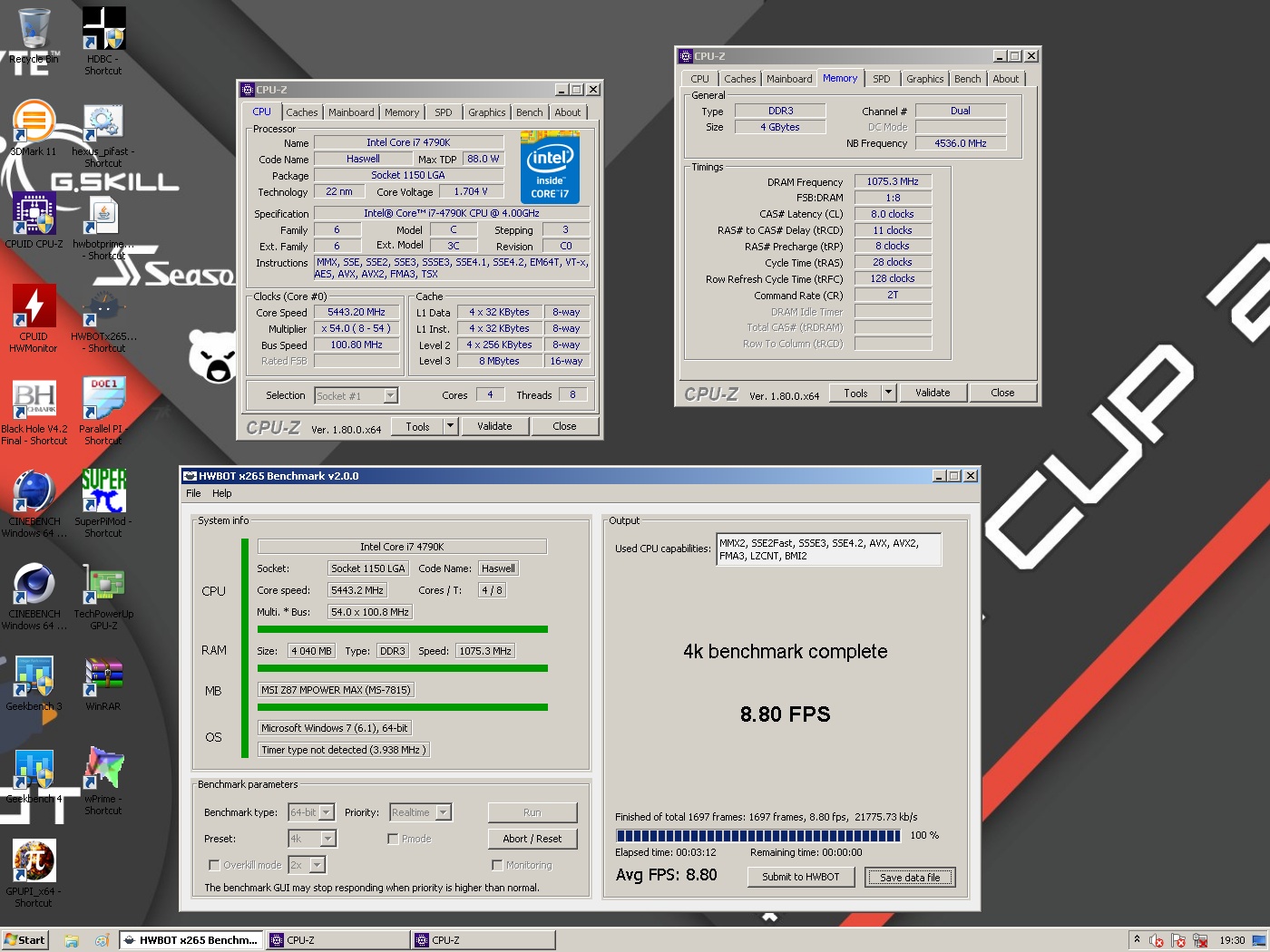Click the Used CPU capabilities text box
Screen dimensions: 1270x952
829,549
